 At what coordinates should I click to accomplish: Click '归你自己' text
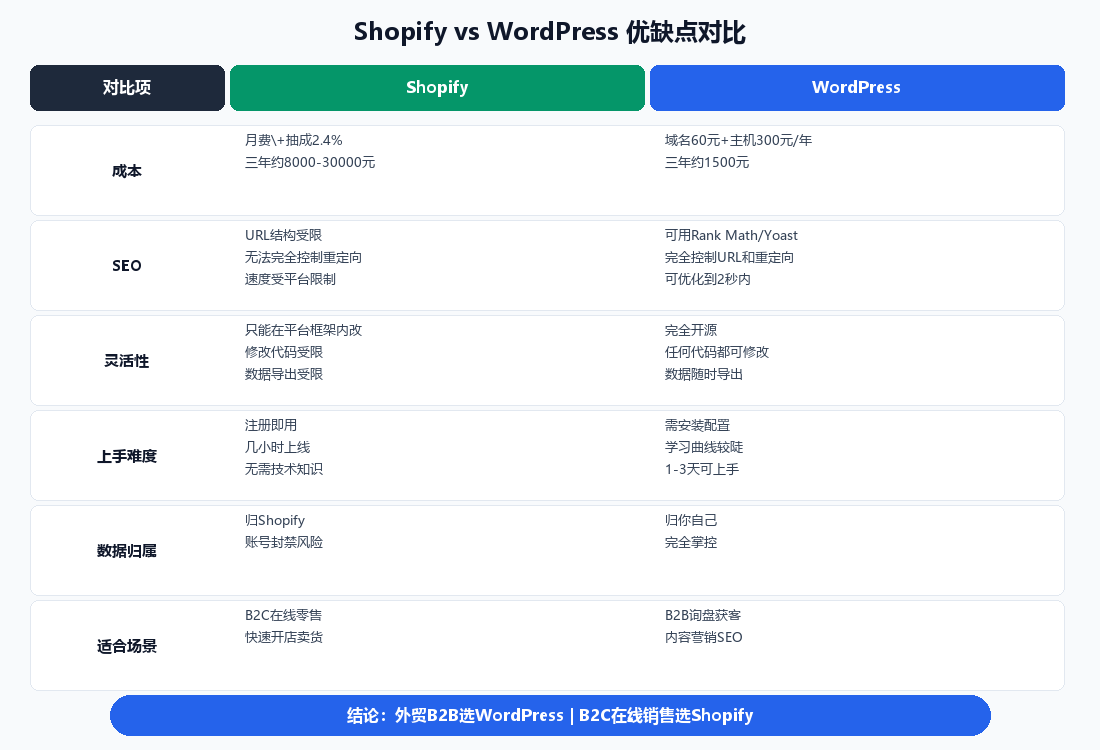(690, 520)
